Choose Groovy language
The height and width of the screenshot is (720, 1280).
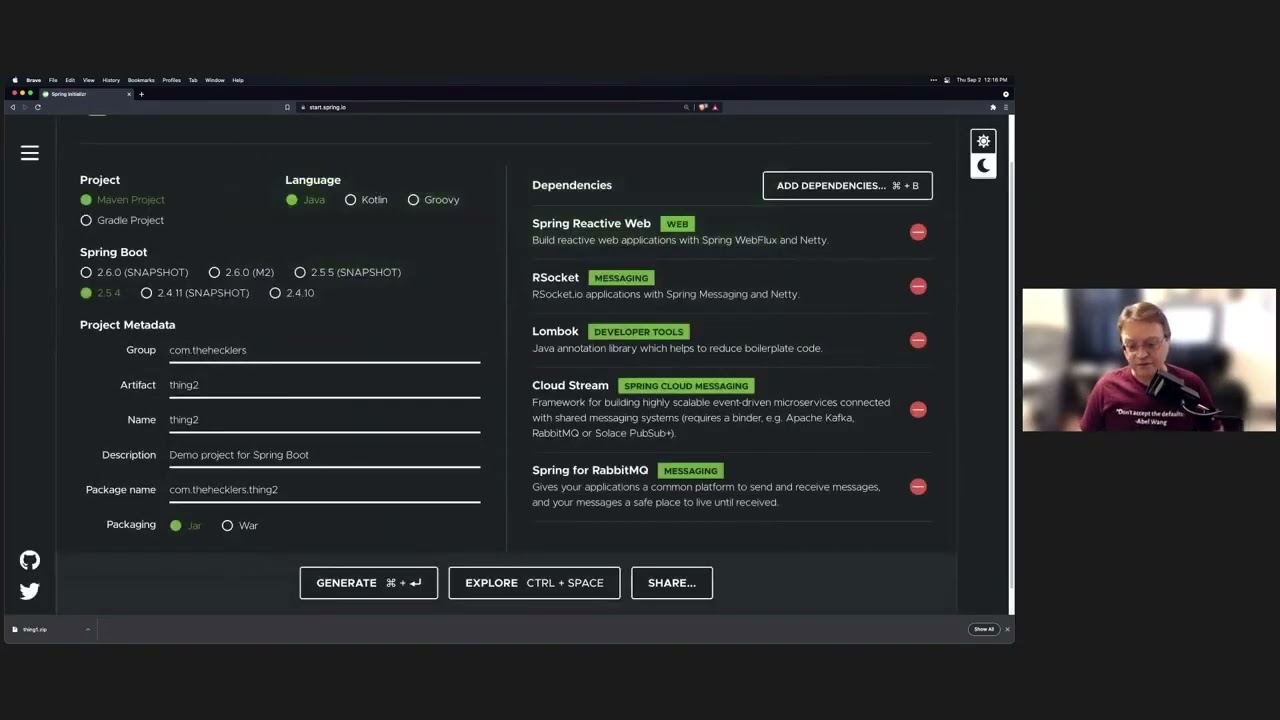coord(433,200)
